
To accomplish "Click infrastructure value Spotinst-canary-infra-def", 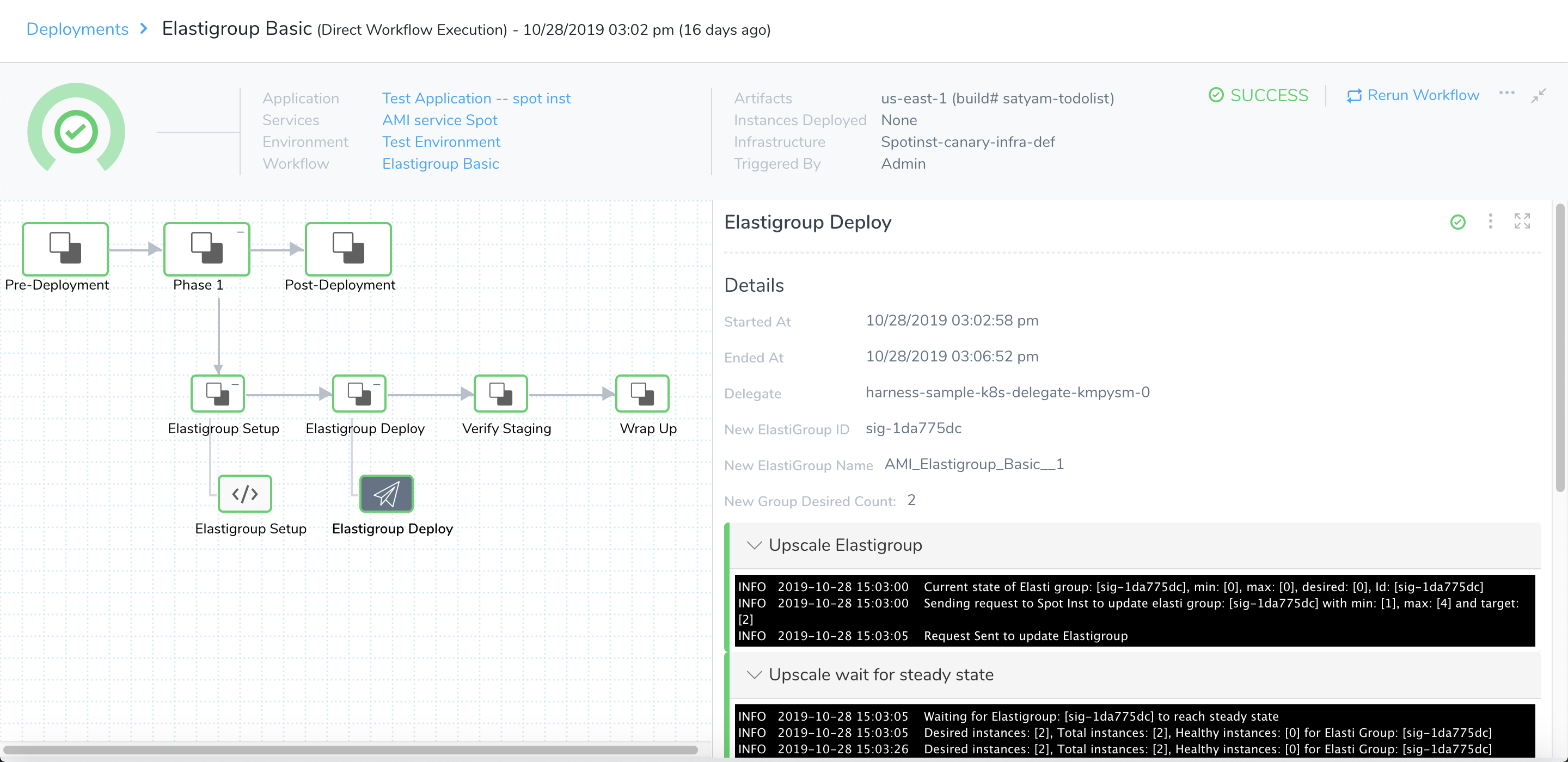I will tap(967, 142).
